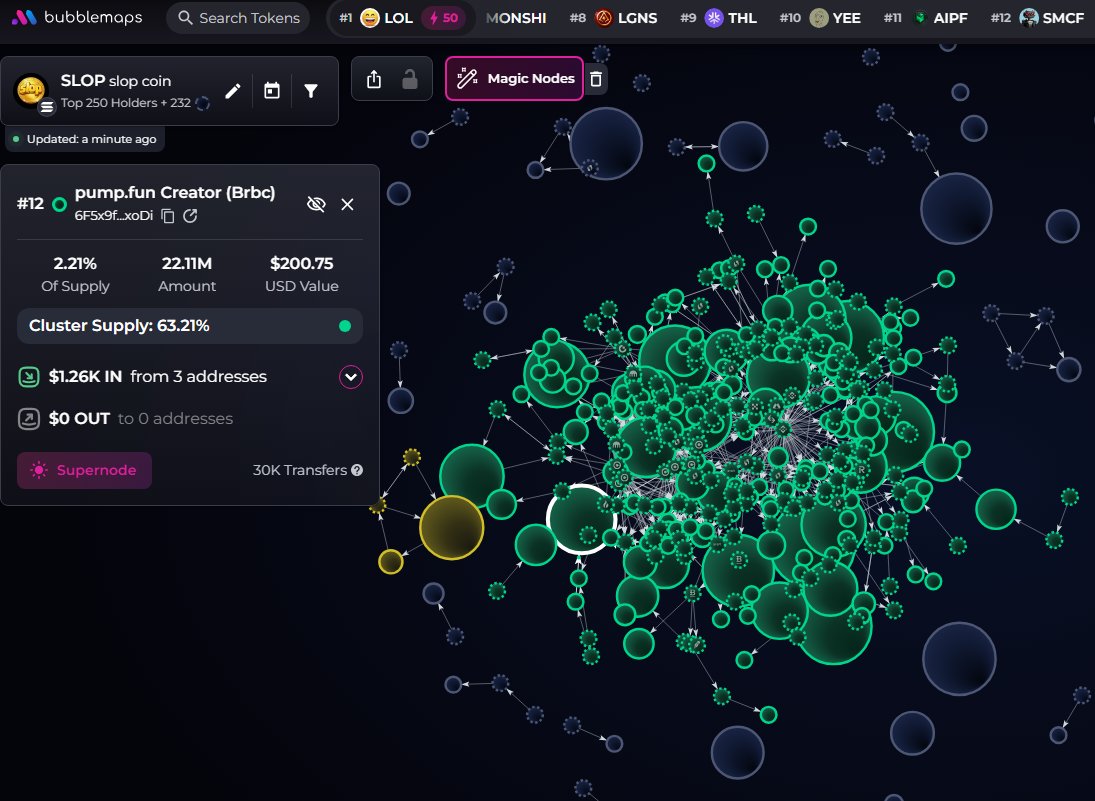Select the #9 THL trending token
The width and height of the screenshot is (1095, 801).
[719, 18]
